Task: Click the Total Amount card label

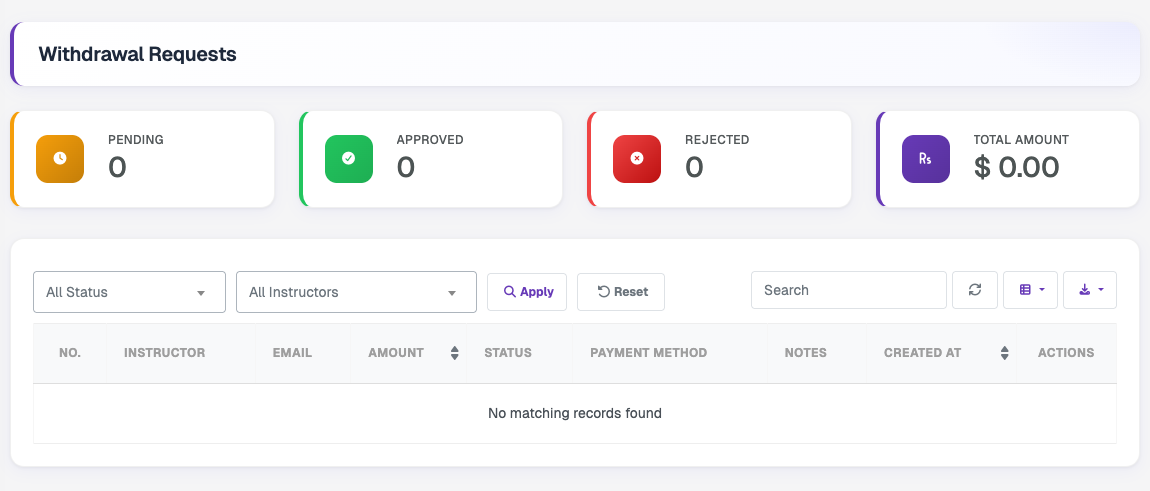Action: click(1021, 139)
